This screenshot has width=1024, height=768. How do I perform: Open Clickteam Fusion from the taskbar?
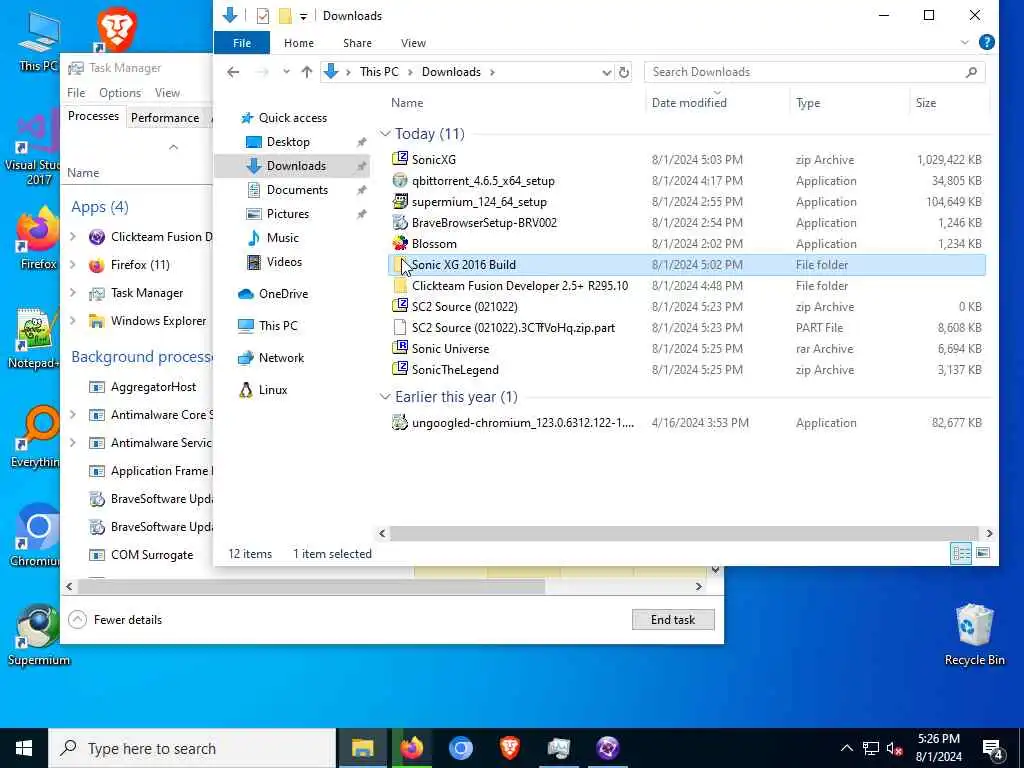(607, 748)
